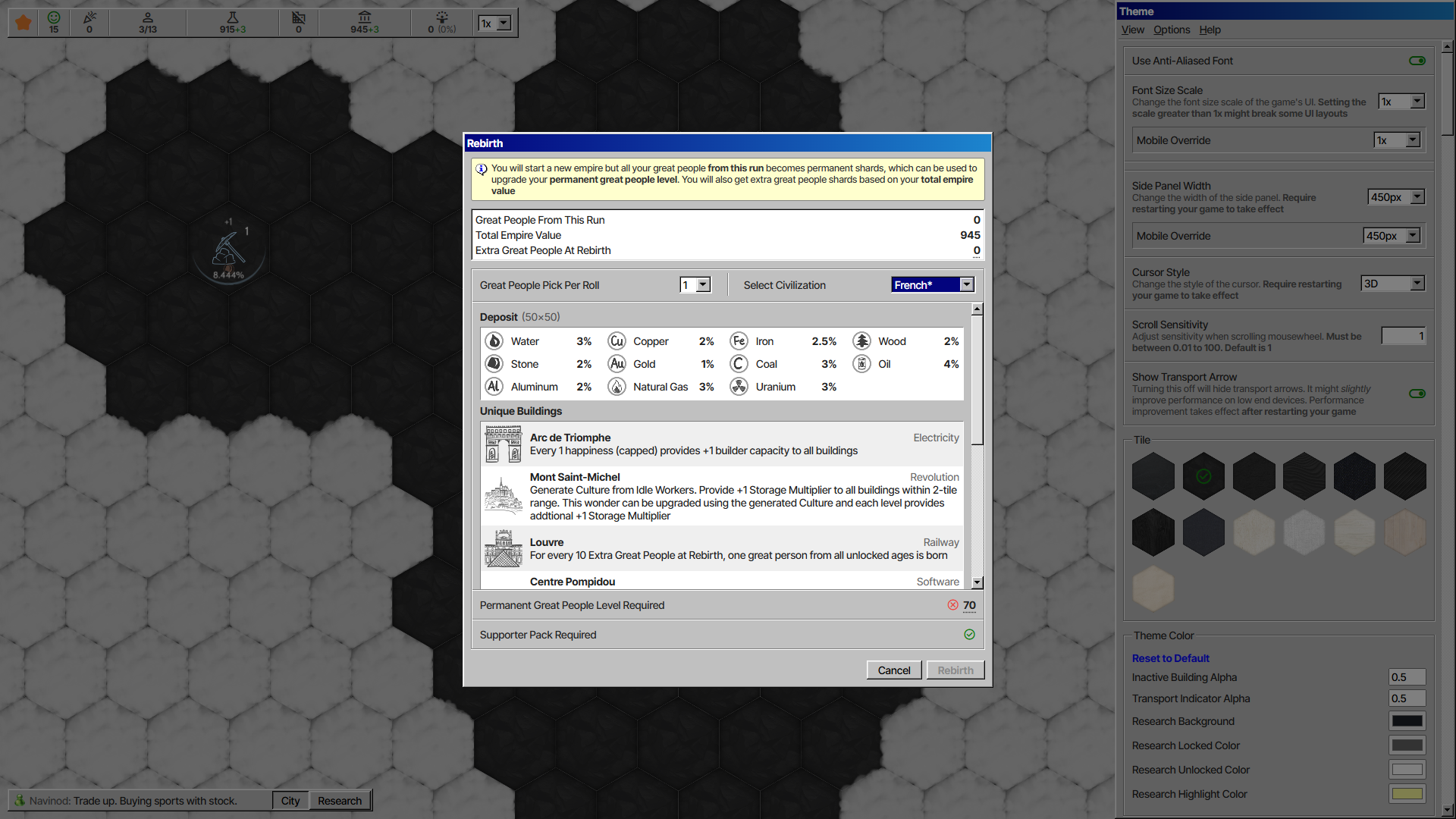Open the Cursor Style dropdown

1393,284
